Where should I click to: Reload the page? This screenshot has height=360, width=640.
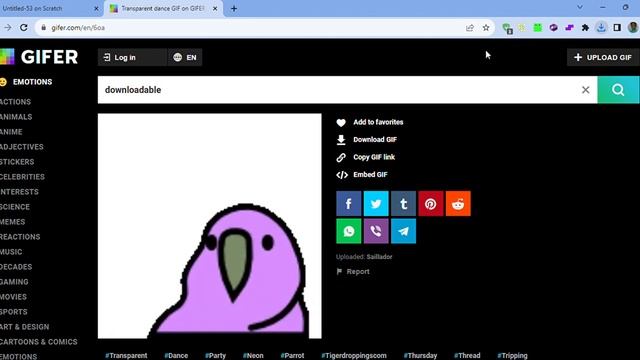pos(24,28)
